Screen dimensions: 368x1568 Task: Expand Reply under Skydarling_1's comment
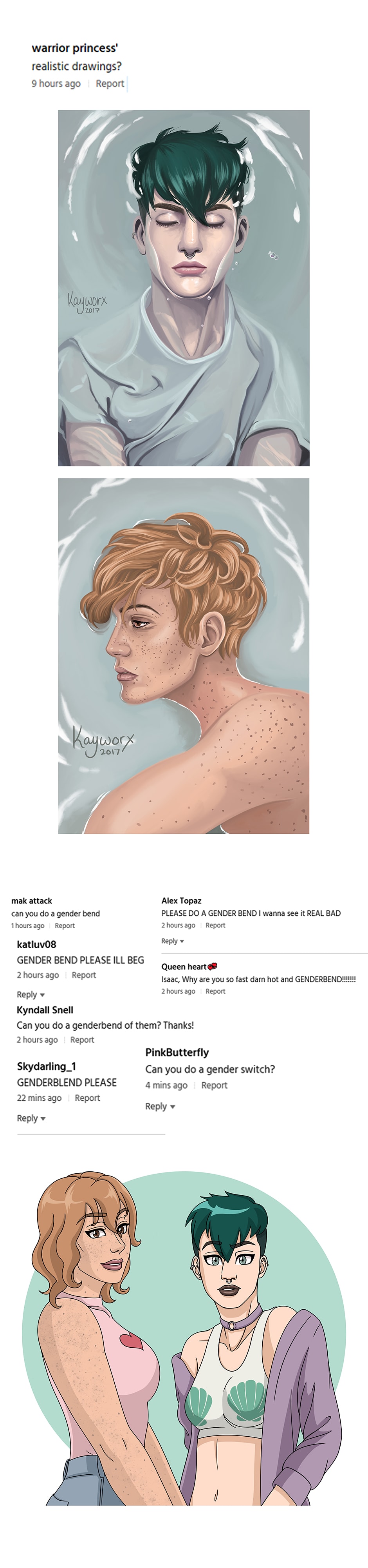tap(31, 1118)
